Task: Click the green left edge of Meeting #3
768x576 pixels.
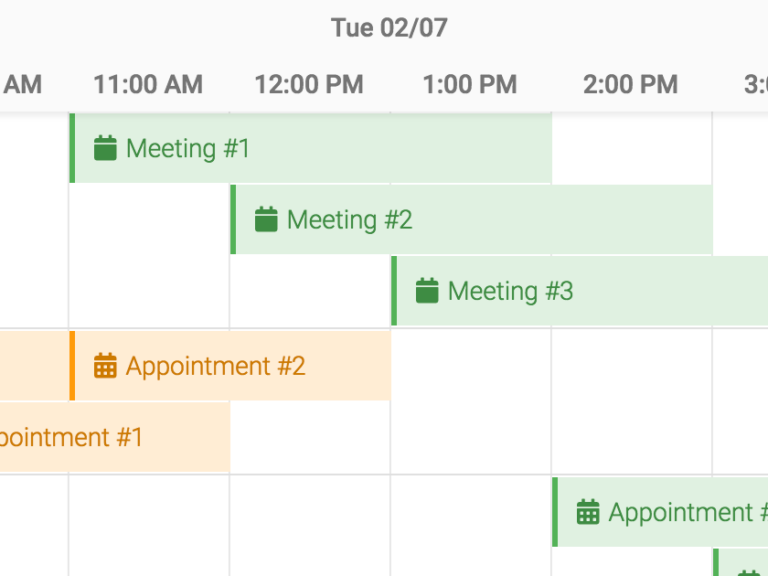Action: 394,290
